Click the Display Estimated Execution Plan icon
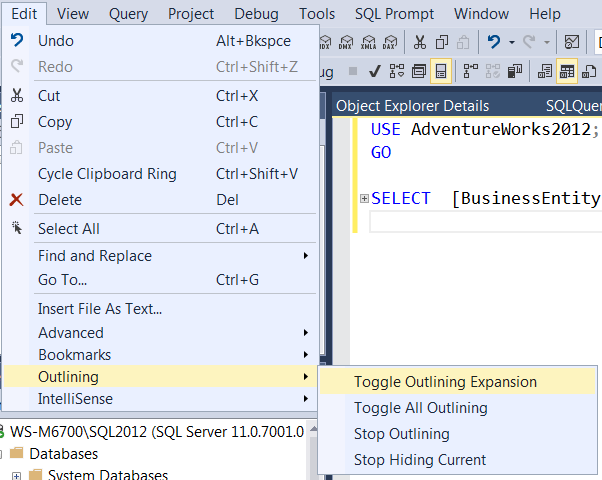The height and width of the screenshot is (480, 602). pyautogui.click(x=396, y=71)
